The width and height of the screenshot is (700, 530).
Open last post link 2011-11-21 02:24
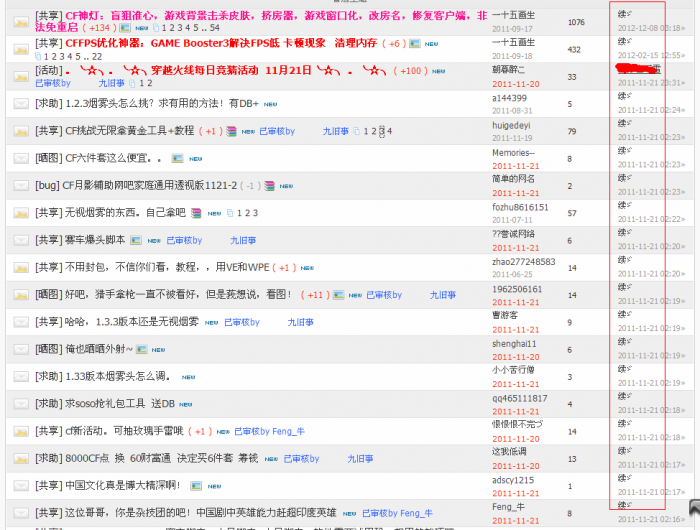click(x=651, y=110)
